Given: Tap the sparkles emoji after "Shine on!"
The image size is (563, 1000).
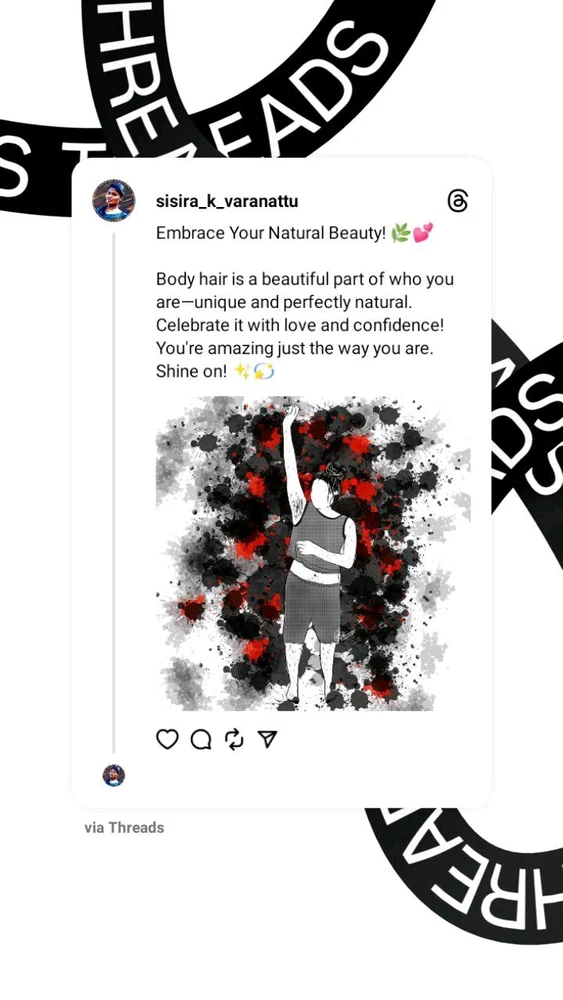Looking at the screenshot, I should pyautogui.click(x=242, y=371).
